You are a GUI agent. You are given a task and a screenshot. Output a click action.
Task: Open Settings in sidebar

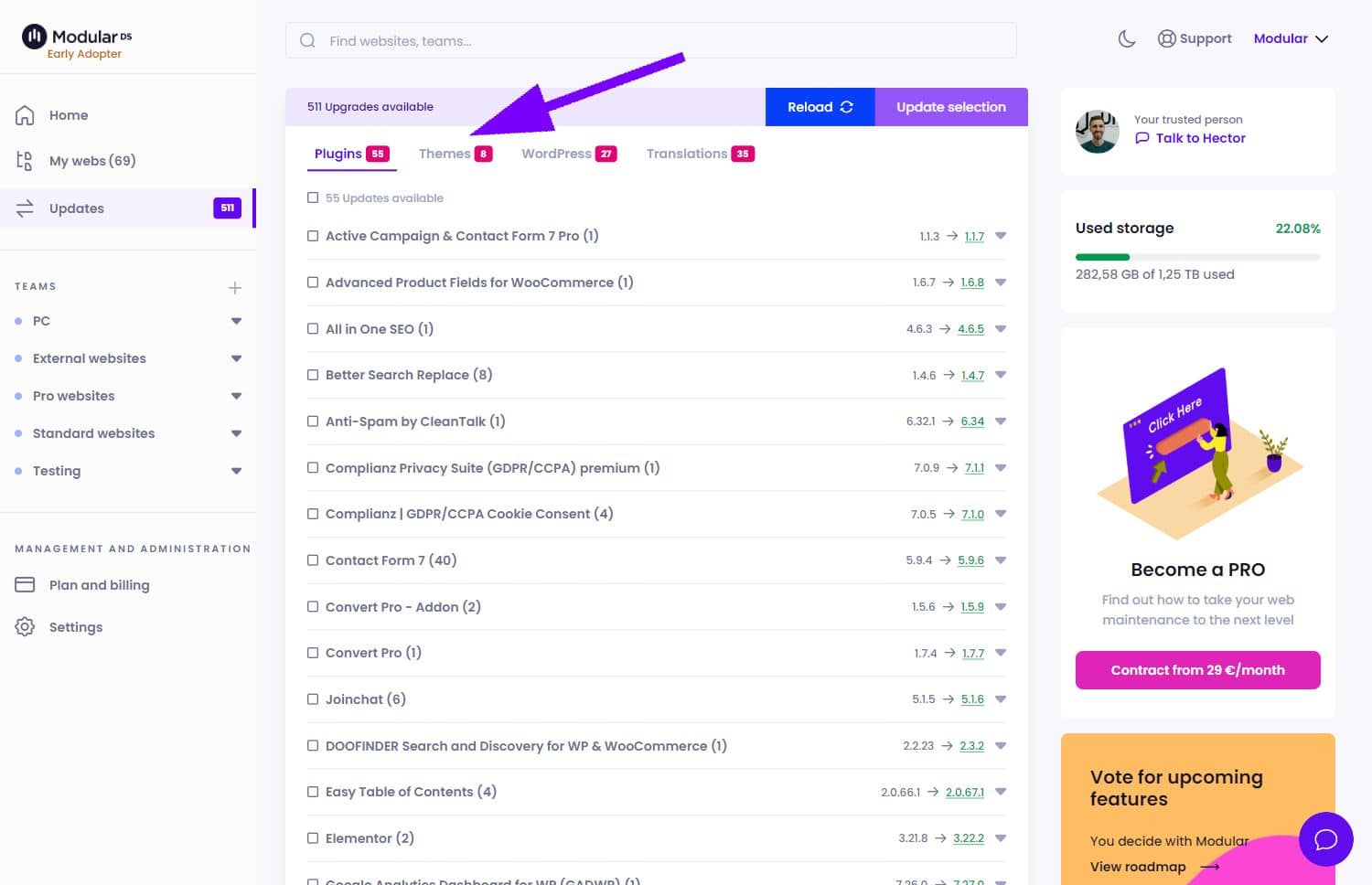coord(76,627)
